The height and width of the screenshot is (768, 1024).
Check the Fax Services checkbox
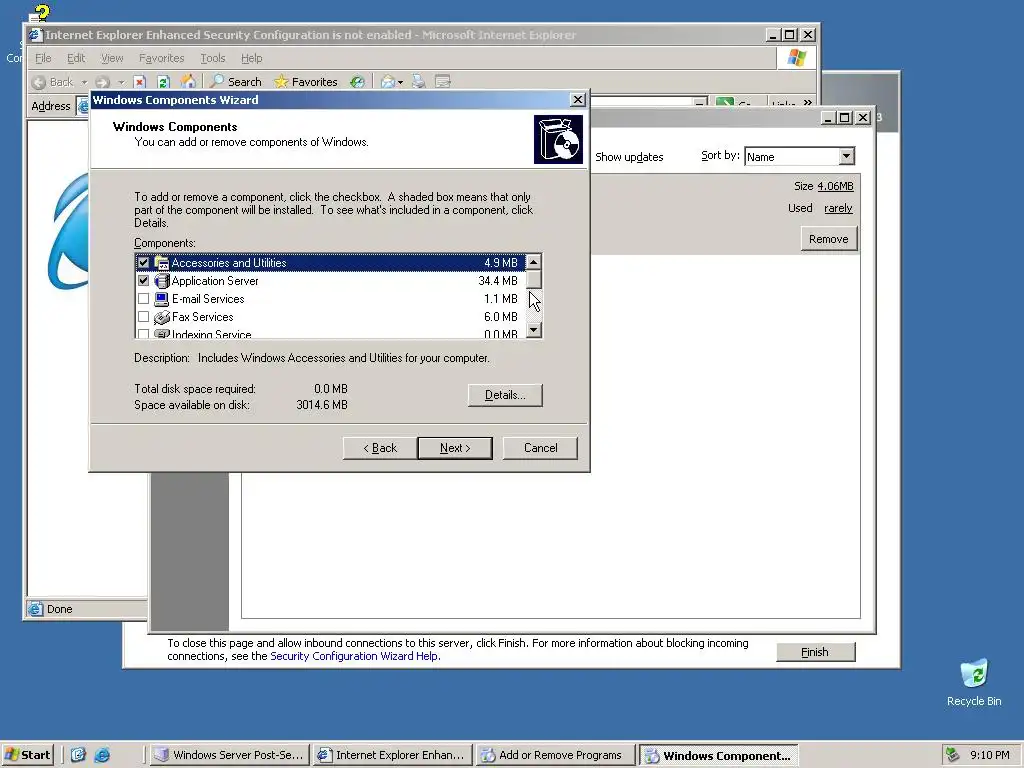click(x=144, y=317)
